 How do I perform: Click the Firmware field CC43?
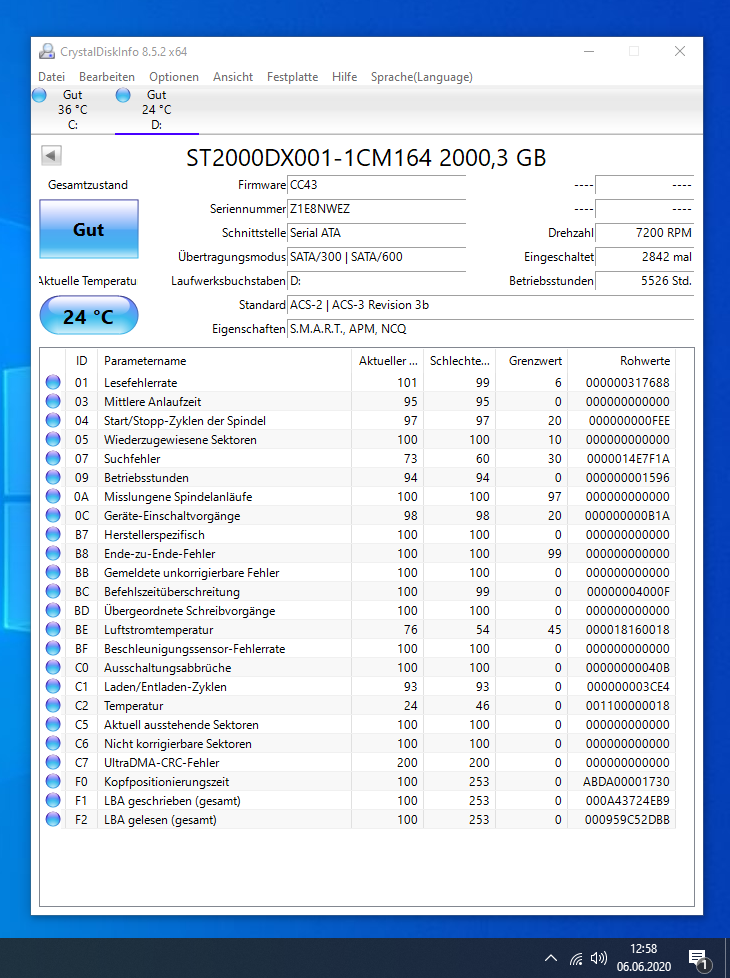pyautogui.click(x=376, y=185)
